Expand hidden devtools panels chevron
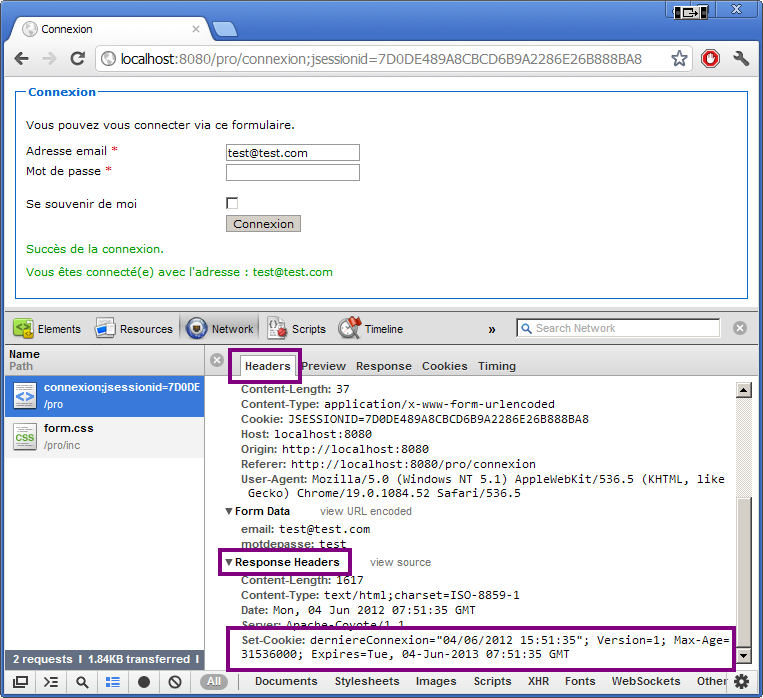This screenshot has height=698, width=763. (x=492, y=329)
